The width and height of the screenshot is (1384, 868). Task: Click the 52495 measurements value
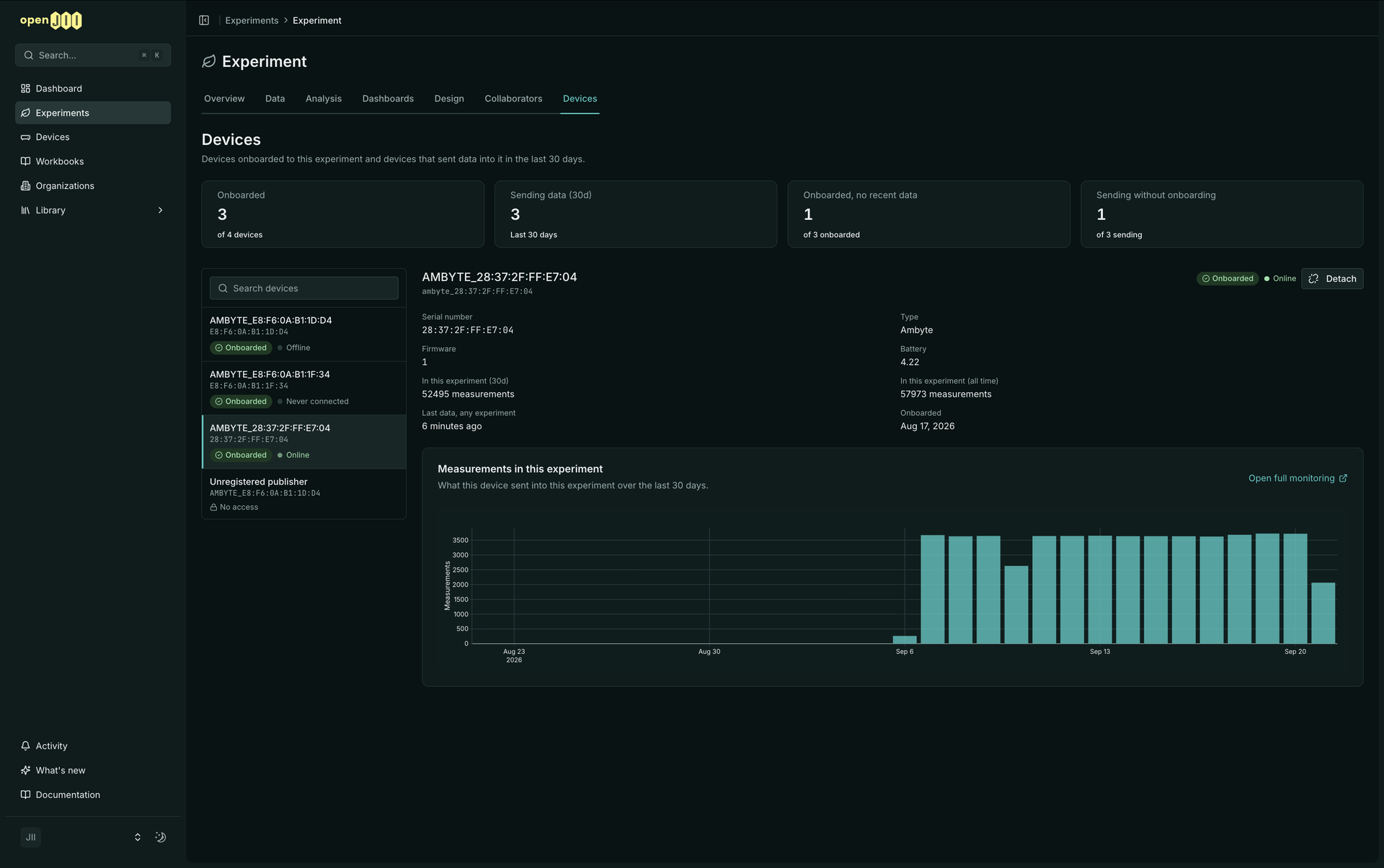(x=468, y=394)
